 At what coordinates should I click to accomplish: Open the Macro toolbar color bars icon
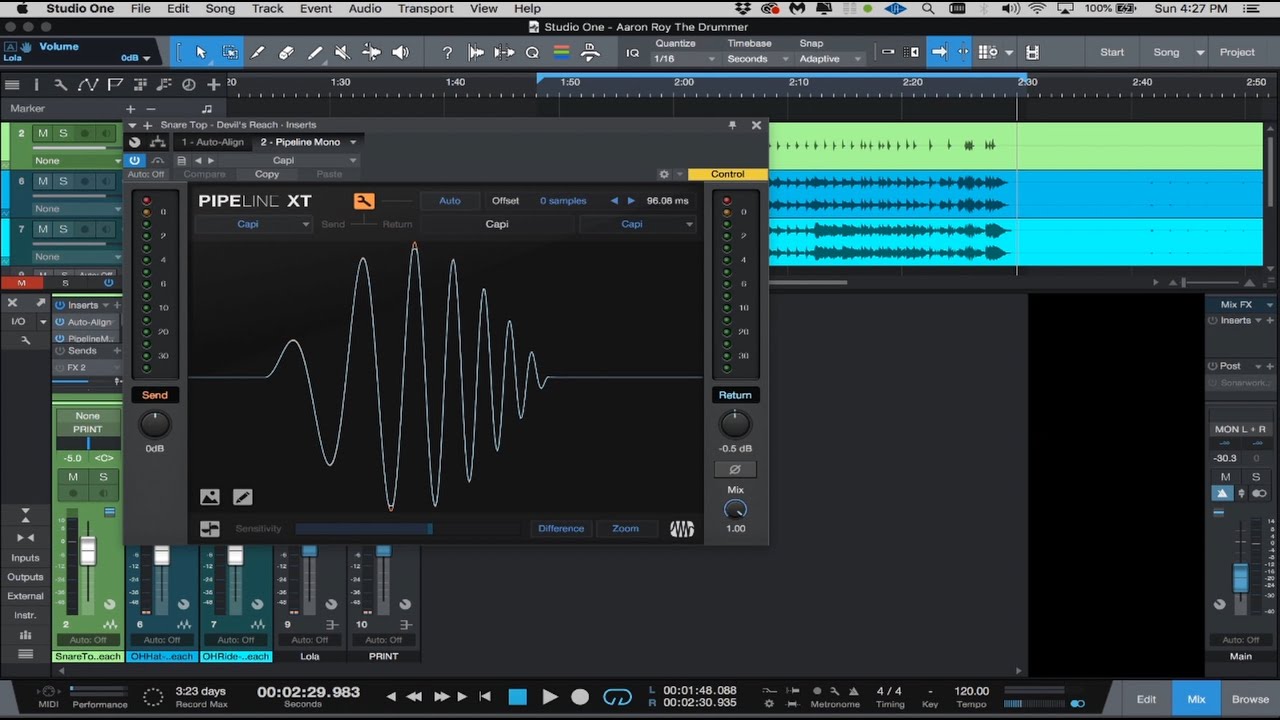click(562, 52)
